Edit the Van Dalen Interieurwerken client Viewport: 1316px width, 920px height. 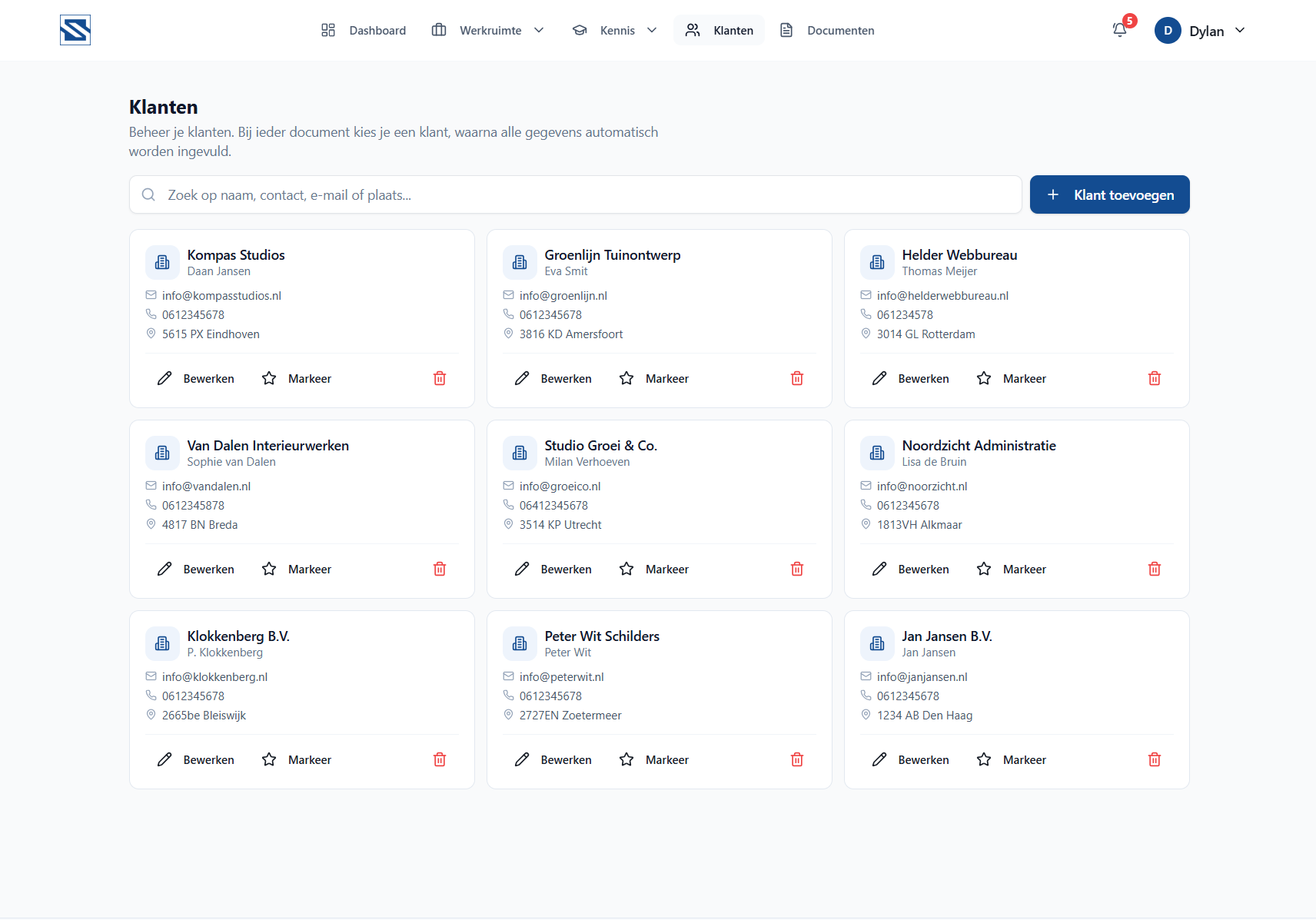coord(196,569)
